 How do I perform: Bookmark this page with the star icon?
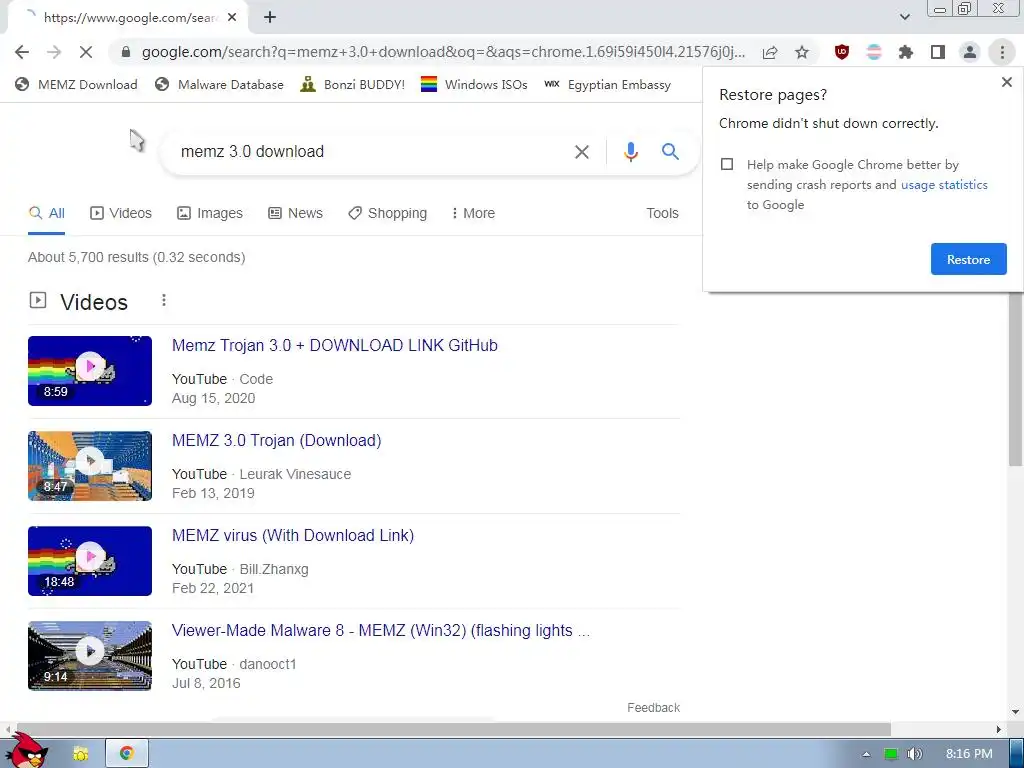802,52
